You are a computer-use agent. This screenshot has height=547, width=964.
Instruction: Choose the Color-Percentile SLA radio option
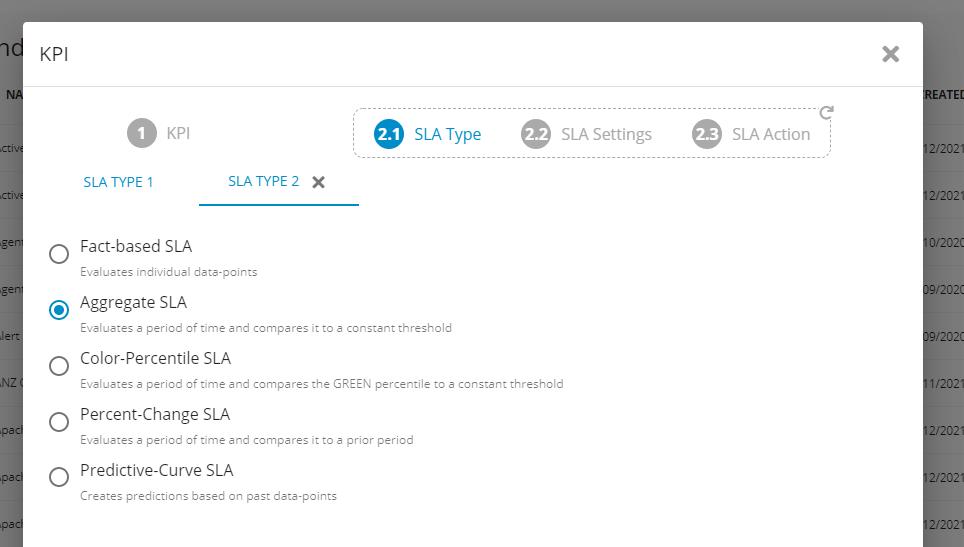[x=59, y=366]
